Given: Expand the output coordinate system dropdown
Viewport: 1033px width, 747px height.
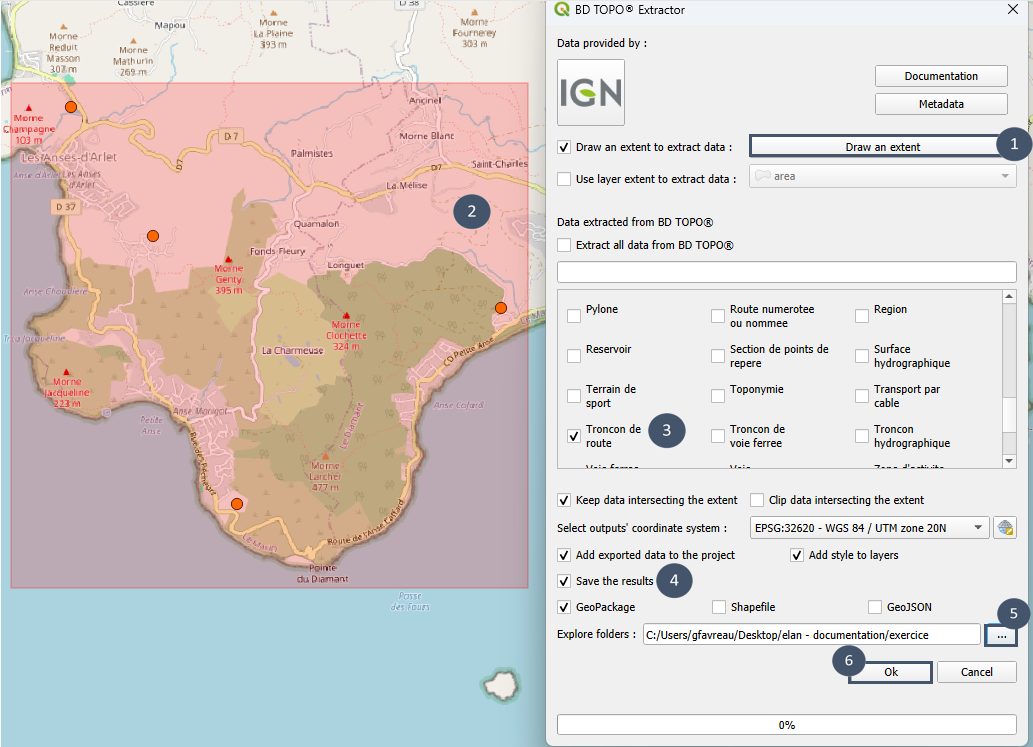Looking at the screenshot, I should click(978, 528).
